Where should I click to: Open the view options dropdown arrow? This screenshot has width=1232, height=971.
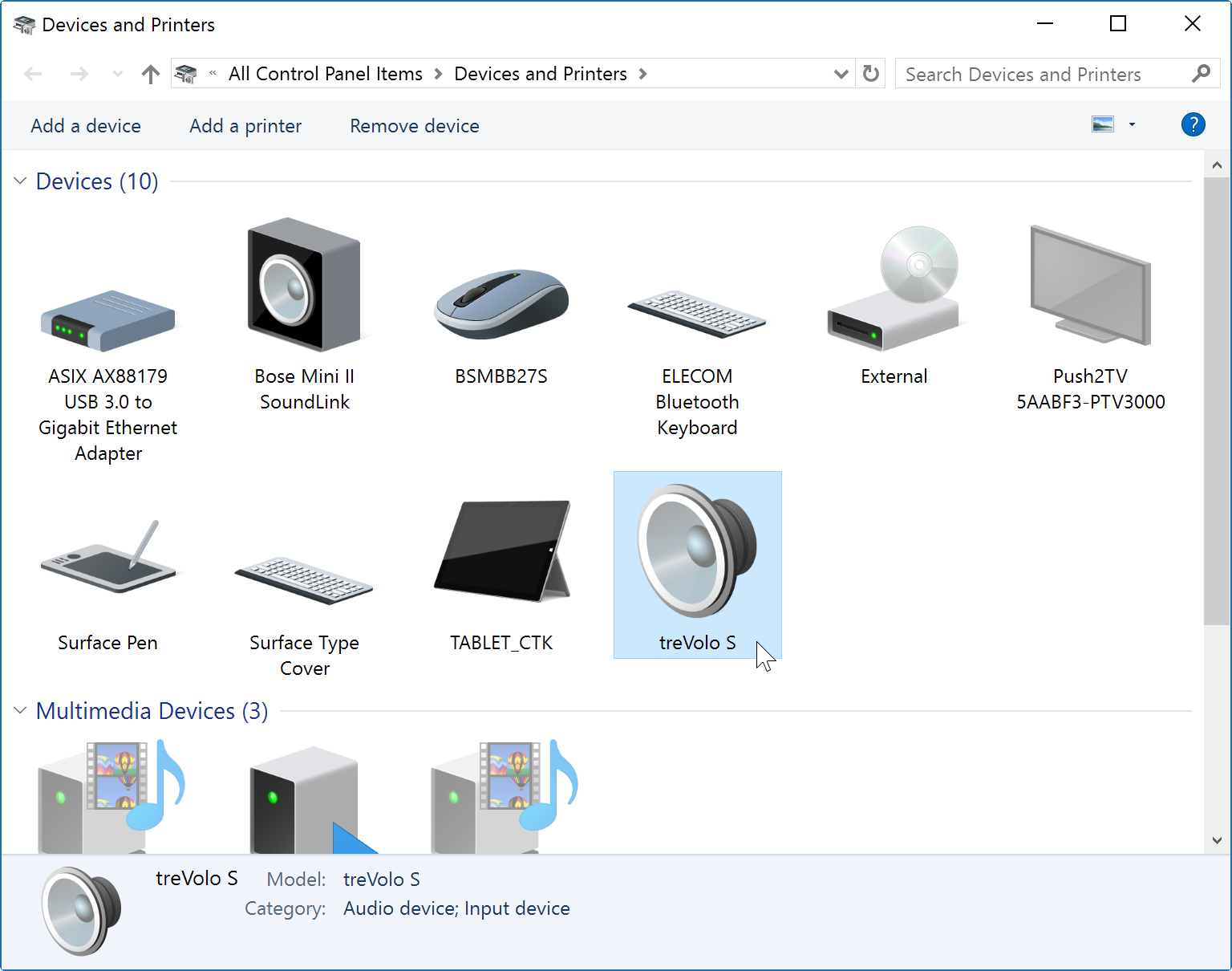1132,124
